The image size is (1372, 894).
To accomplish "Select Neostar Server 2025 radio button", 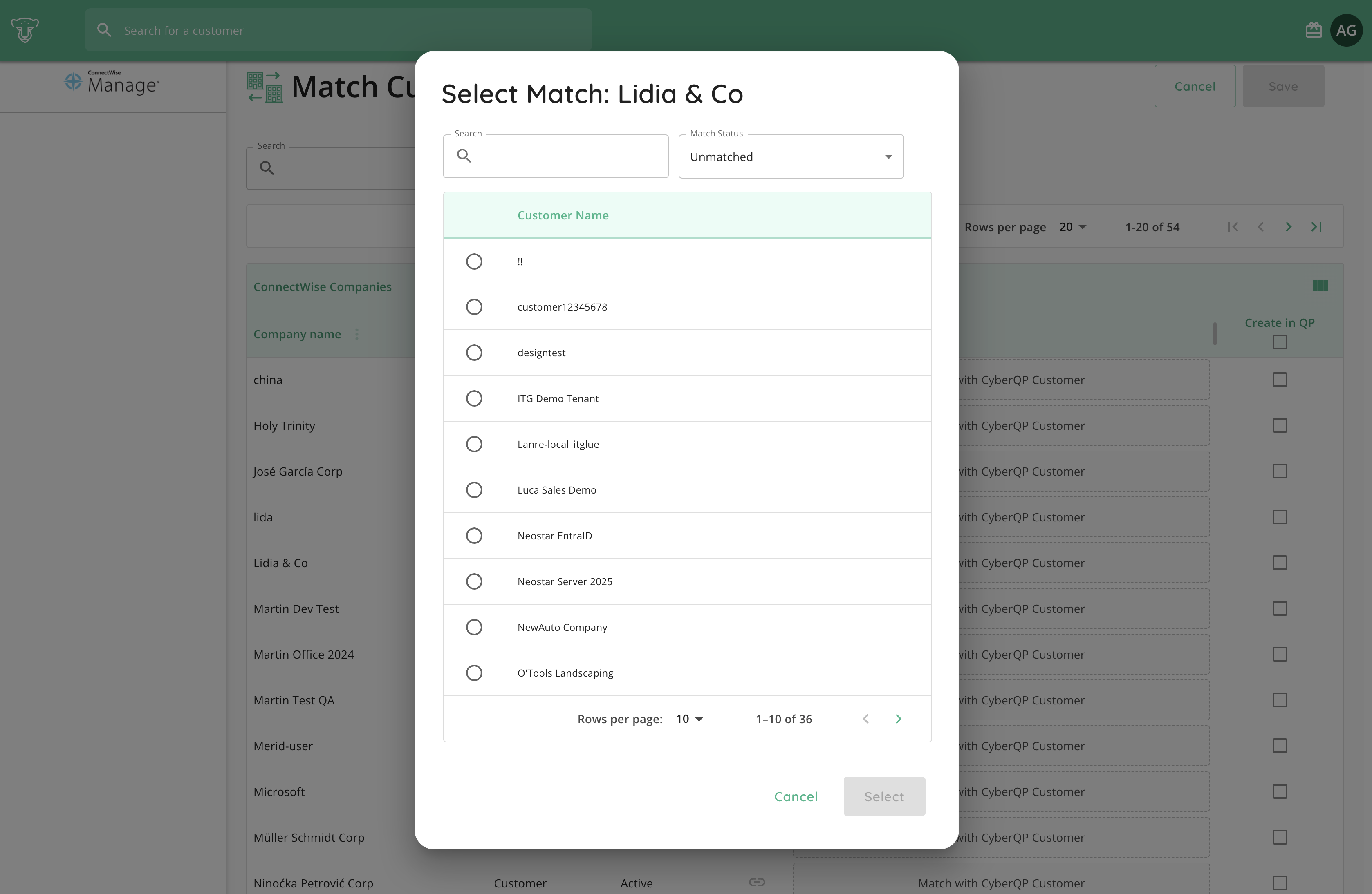I will pos(474,581).
